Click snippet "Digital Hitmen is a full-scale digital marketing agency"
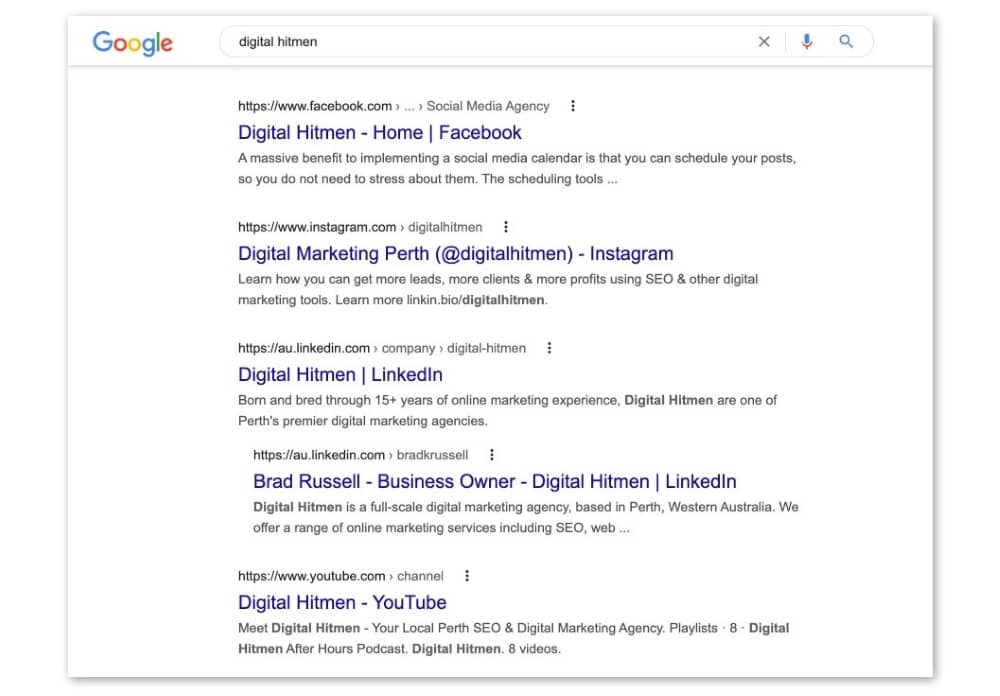Screen dimensions: 1000x696 click(526, 517)
